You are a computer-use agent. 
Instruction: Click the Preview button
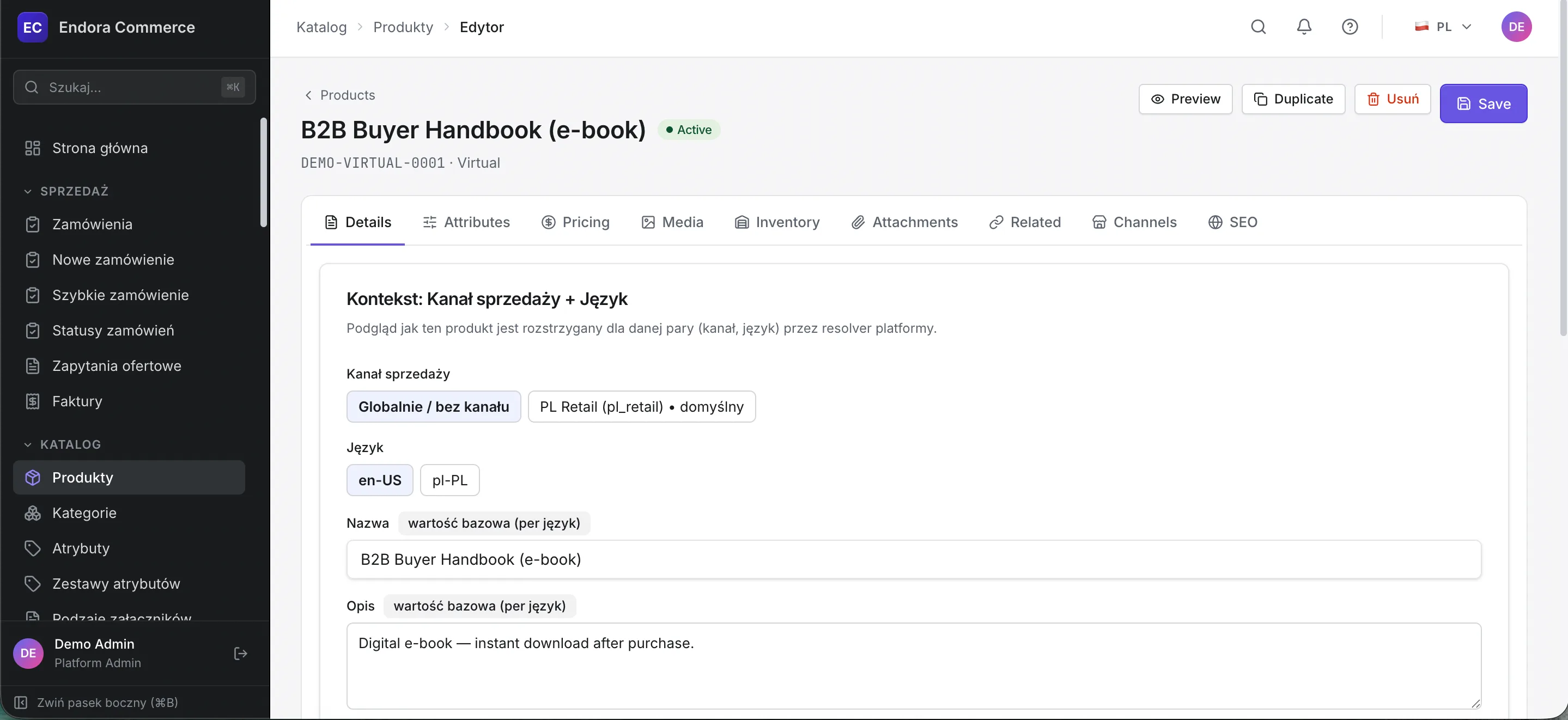(x=1185, y=99)
